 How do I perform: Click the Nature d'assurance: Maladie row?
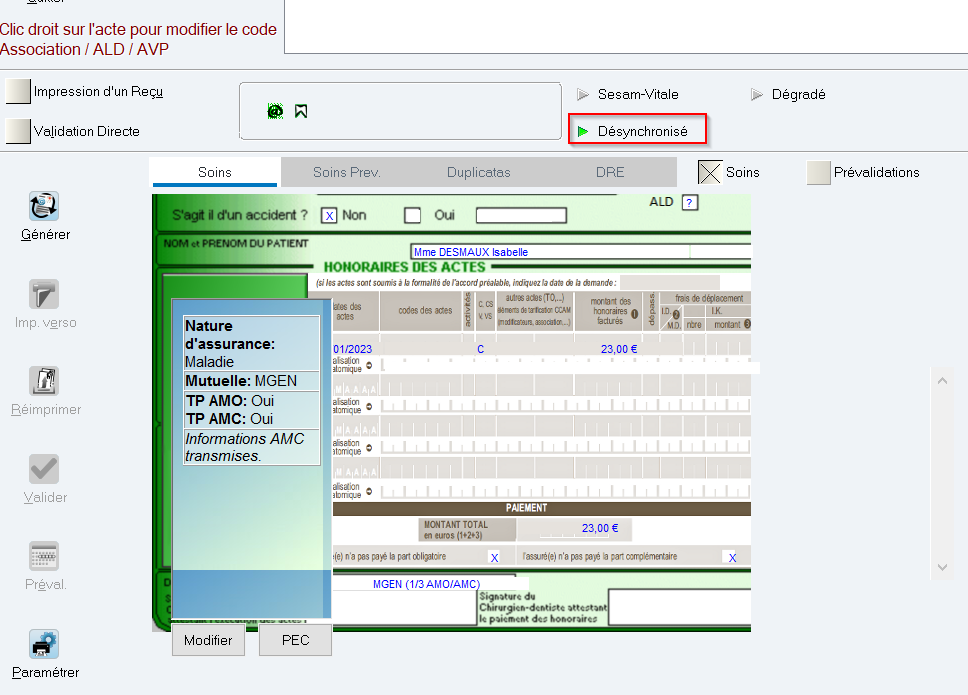click(252, 343)
